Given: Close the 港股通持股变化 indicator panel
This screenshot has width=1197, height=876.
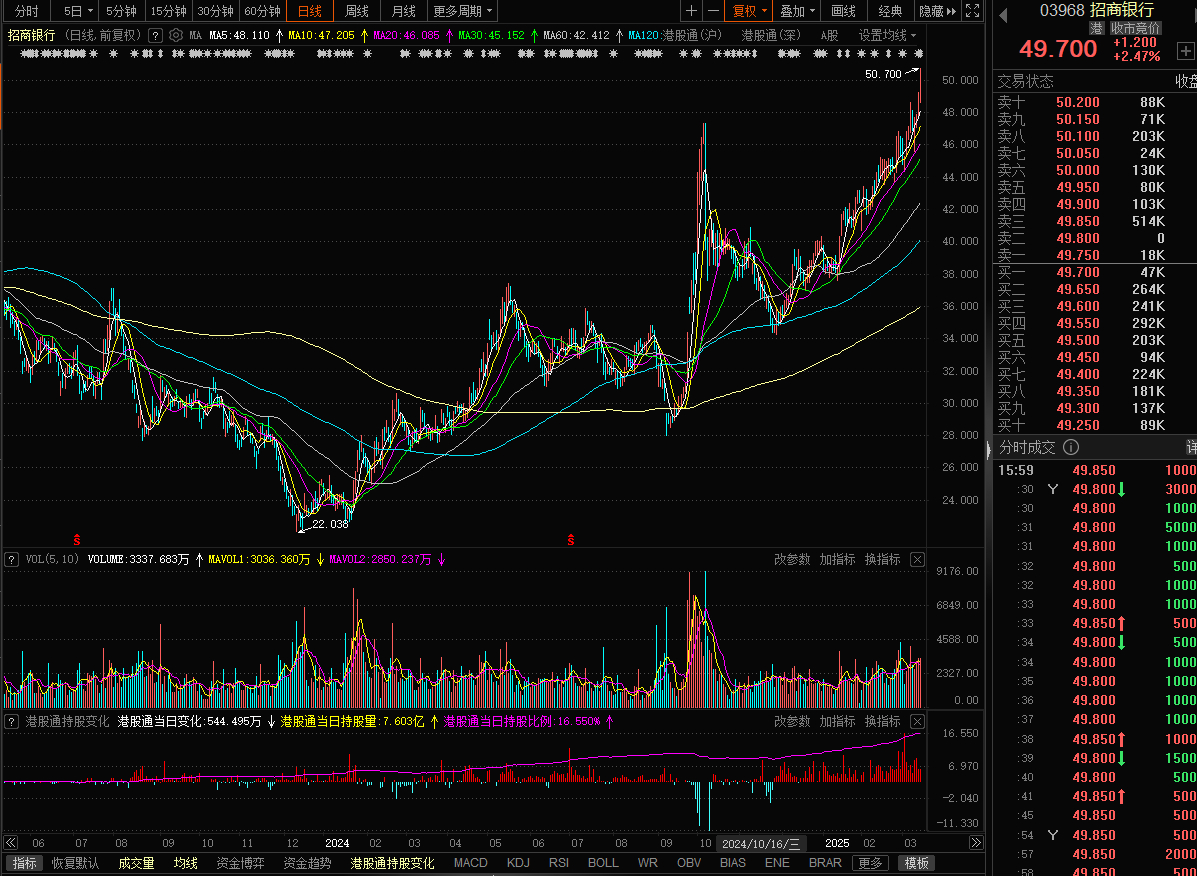Looking at the screenshot, I should point(917,721).
